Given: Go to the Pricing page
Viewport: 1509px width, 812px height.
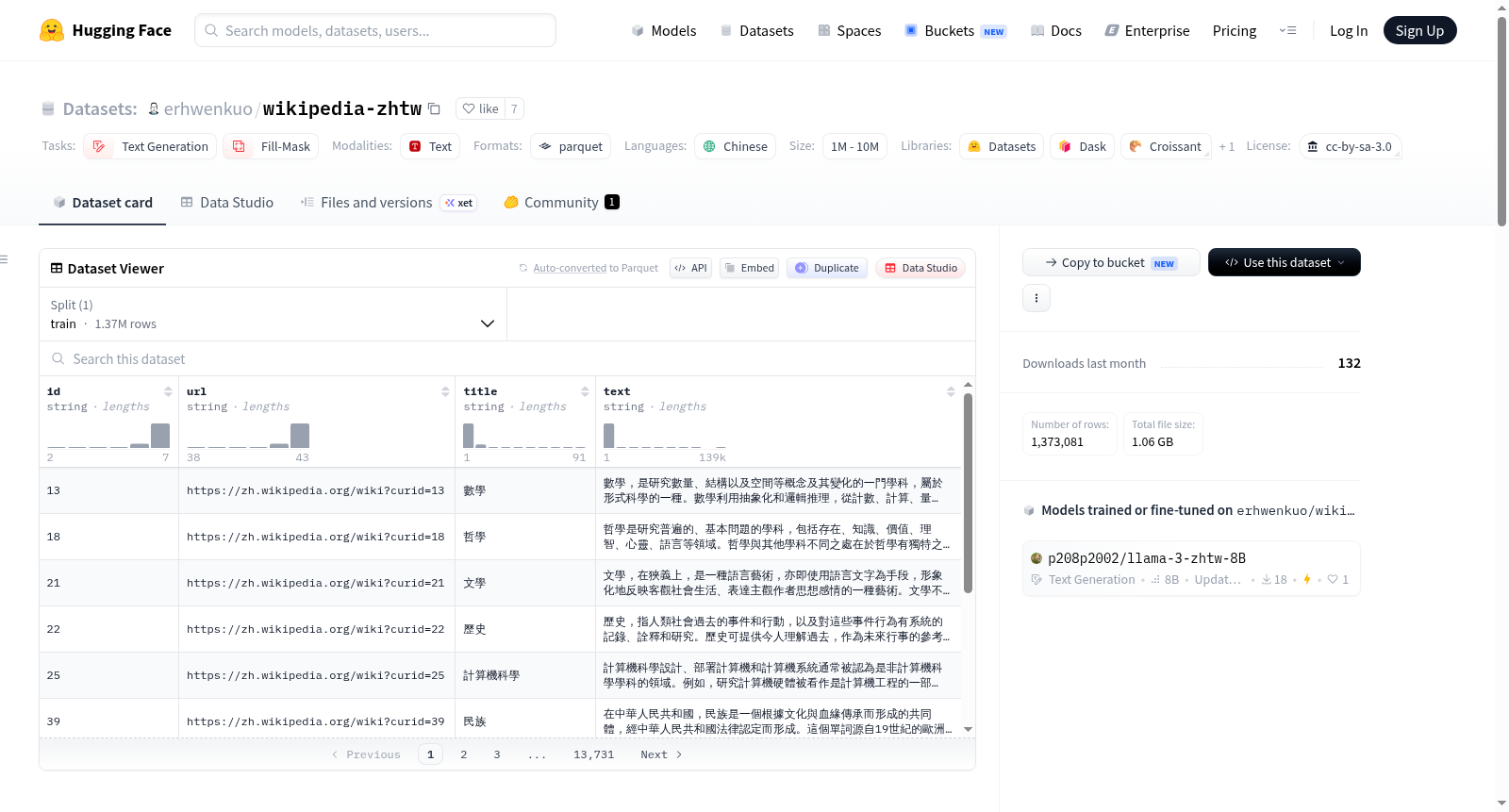Looking at the screenshot, I should (x=1235, y=30).
